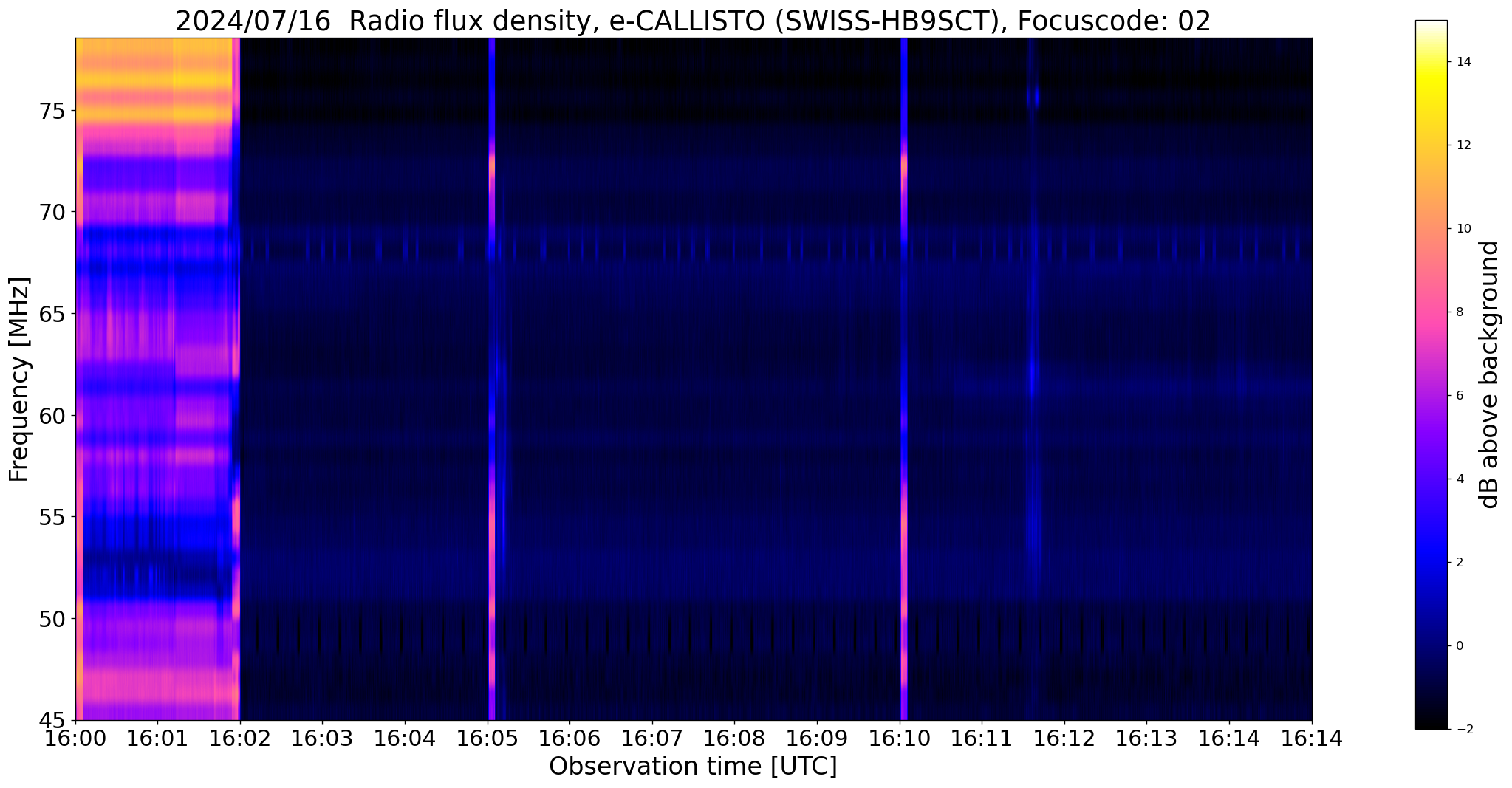Click the colorbar tick label 10
The height and width of the screenshot is (788, 1512).
click(1463, 228)
